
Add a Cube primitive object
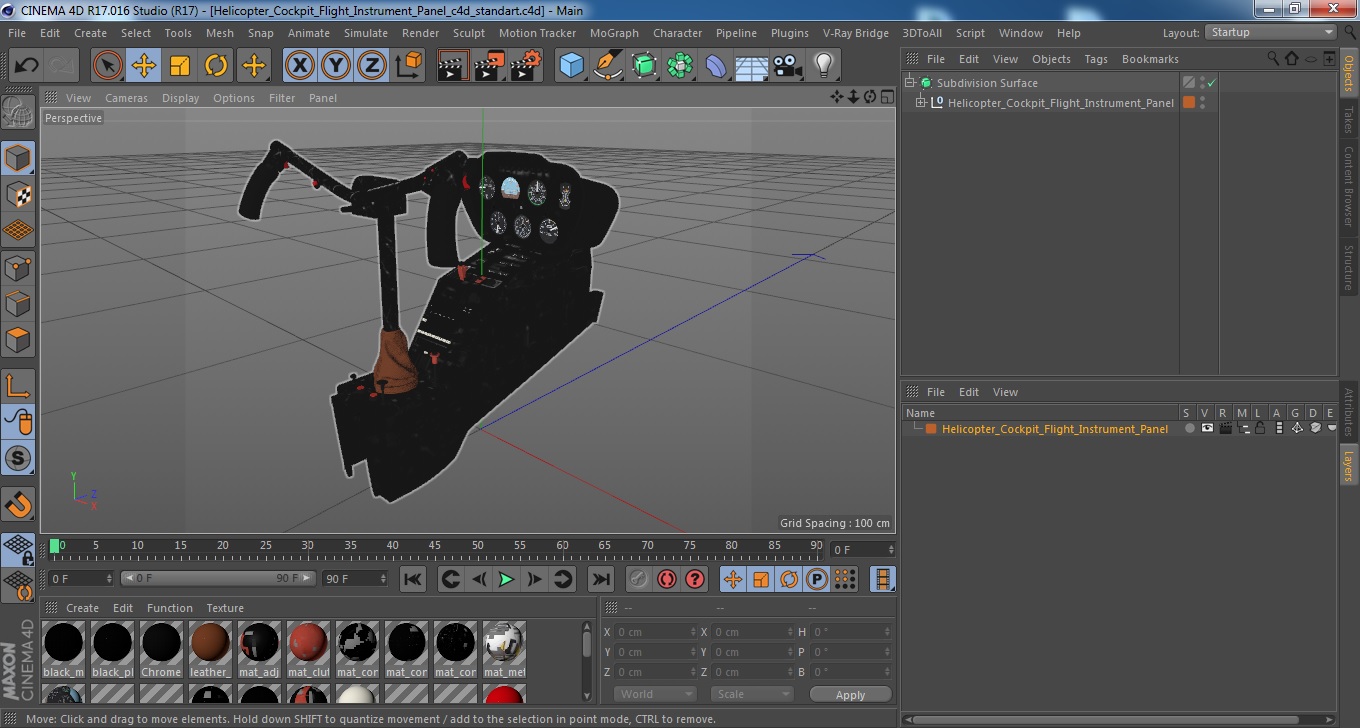click(x=571, y=66)
